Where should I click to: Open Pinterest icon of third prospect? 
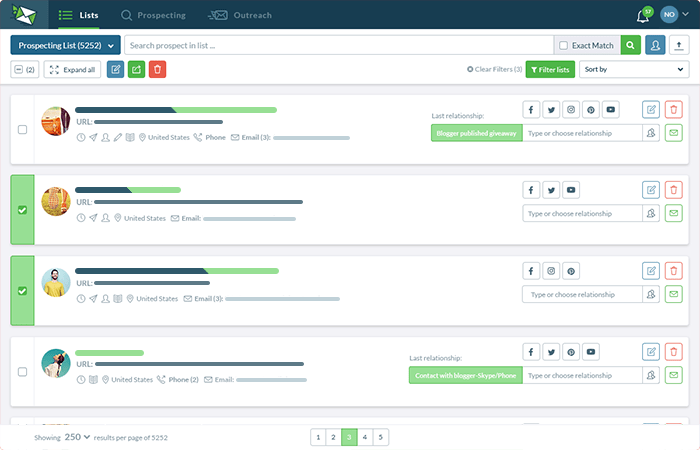tap(571, 271)
